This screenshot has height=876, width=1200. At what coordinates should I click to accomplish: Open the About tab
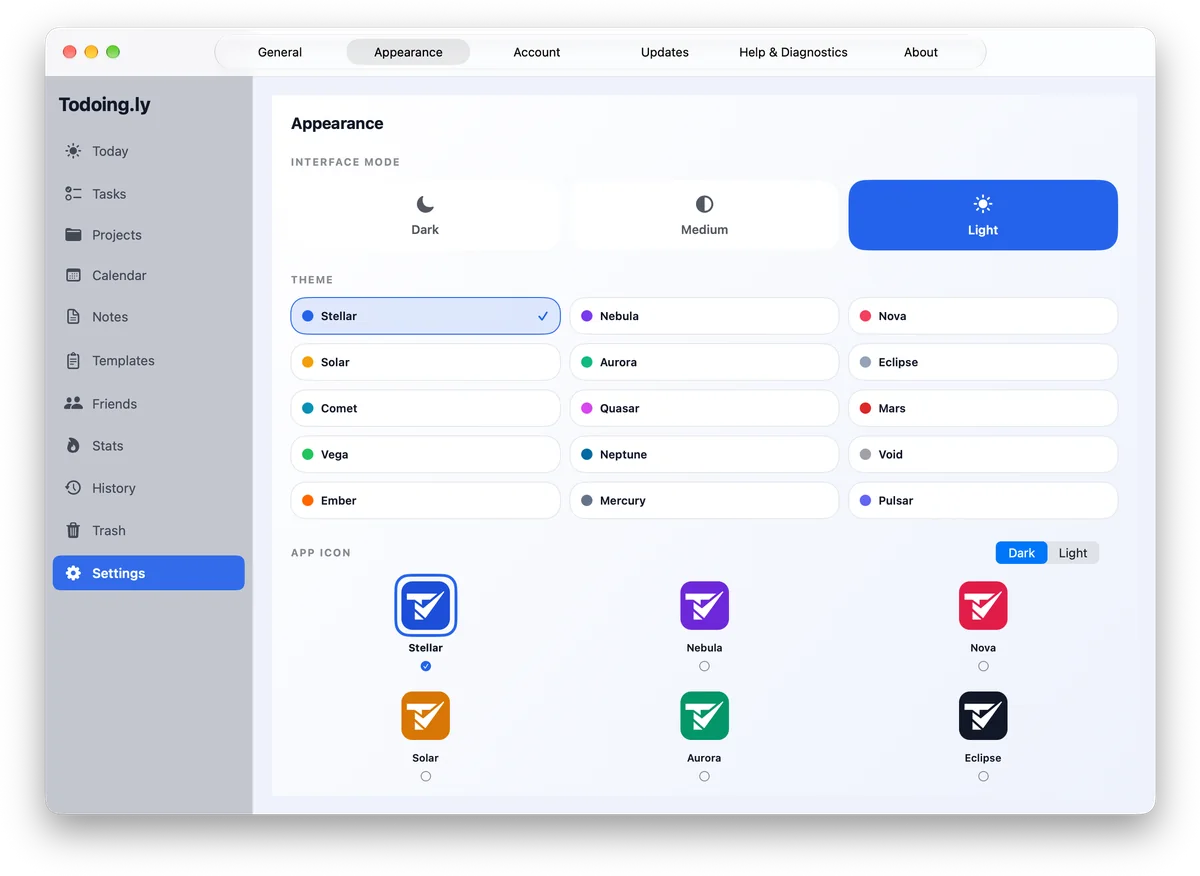point(921,52)
